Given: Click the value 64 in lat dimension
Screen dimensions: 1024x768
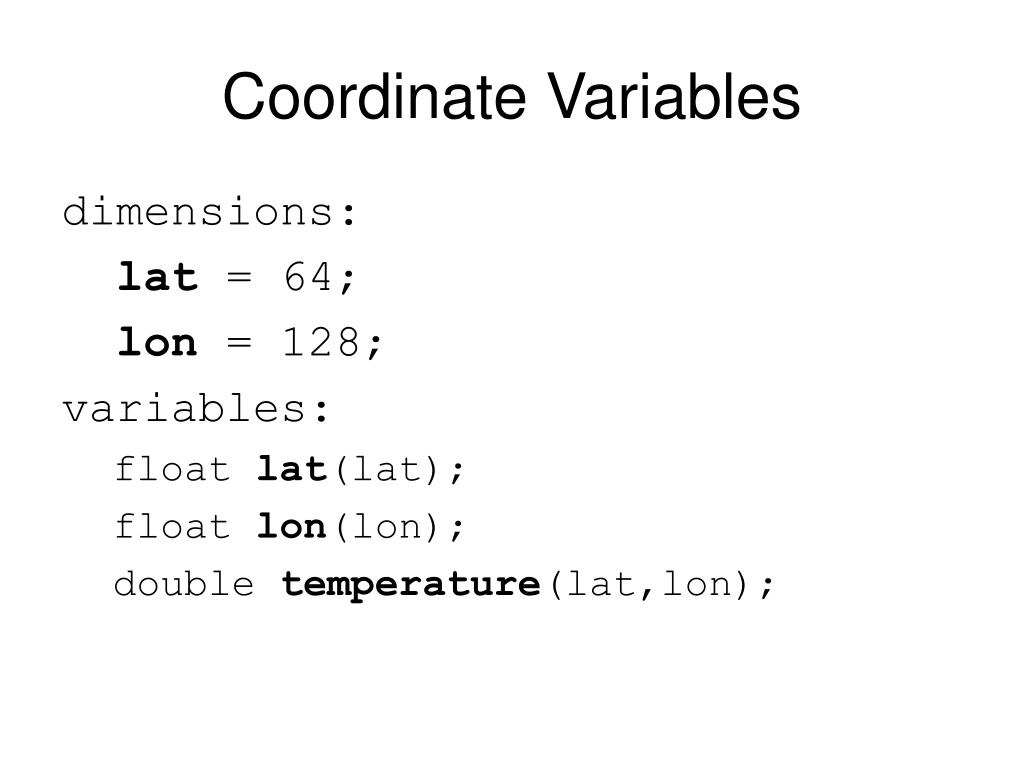Looking at the screenshot, I should 308,277.
